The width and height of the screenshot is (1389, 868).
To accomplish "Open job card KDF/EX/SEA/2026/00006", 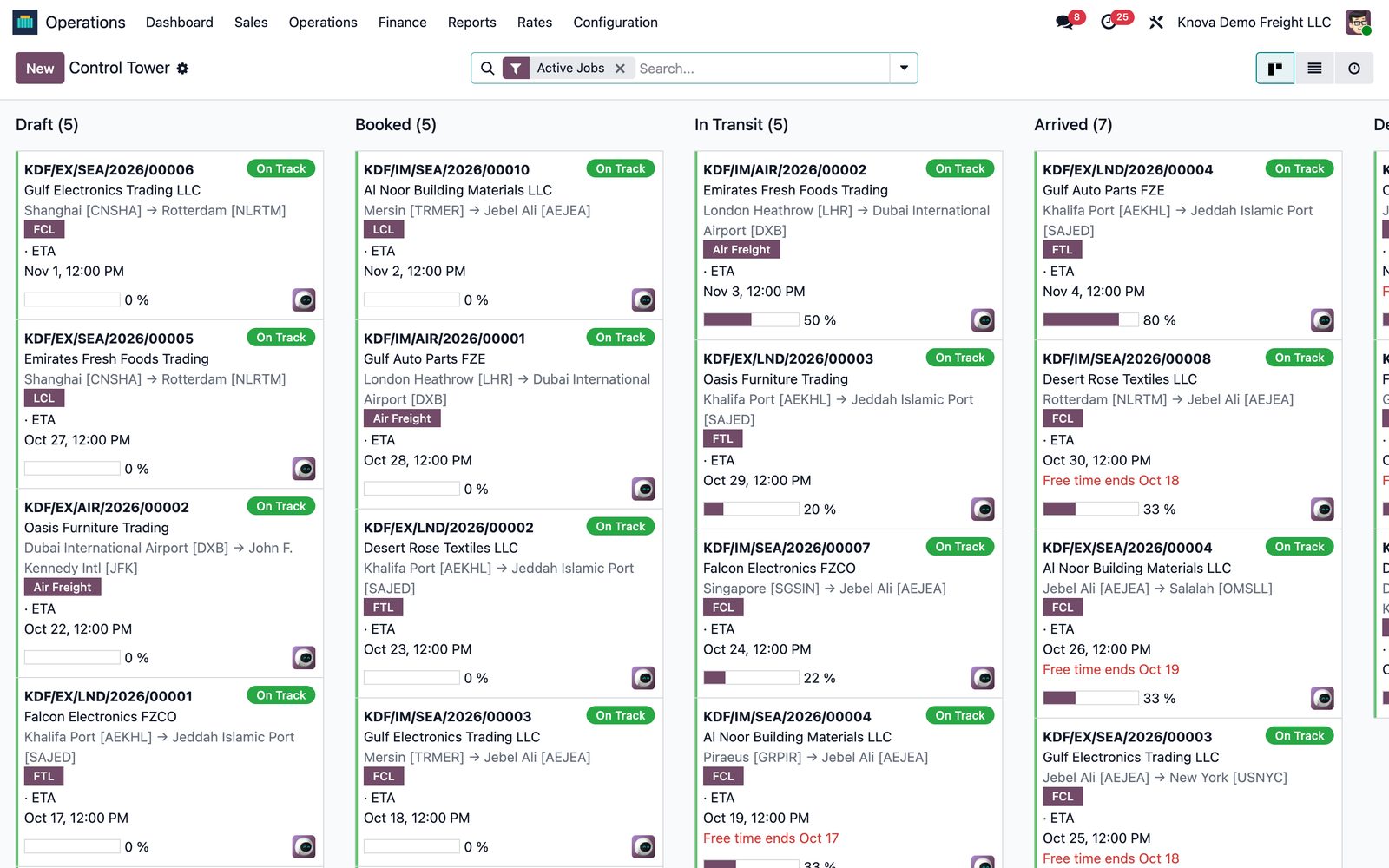I will [170, 235].
